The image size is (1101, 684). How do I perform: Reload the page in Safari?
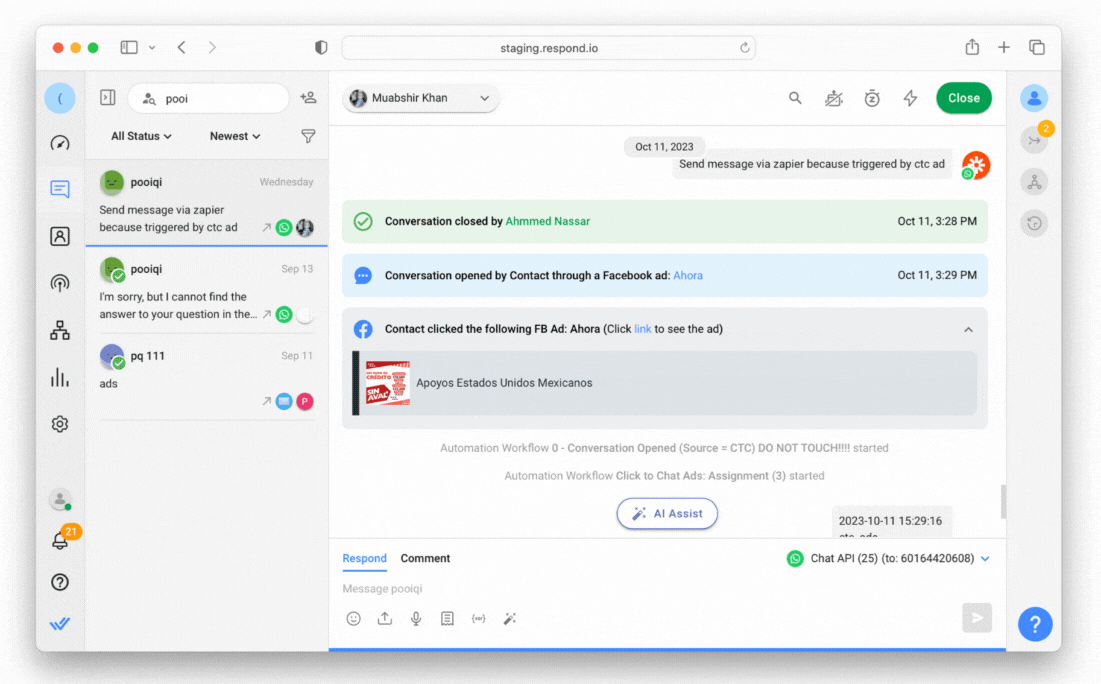click(744, 48)
